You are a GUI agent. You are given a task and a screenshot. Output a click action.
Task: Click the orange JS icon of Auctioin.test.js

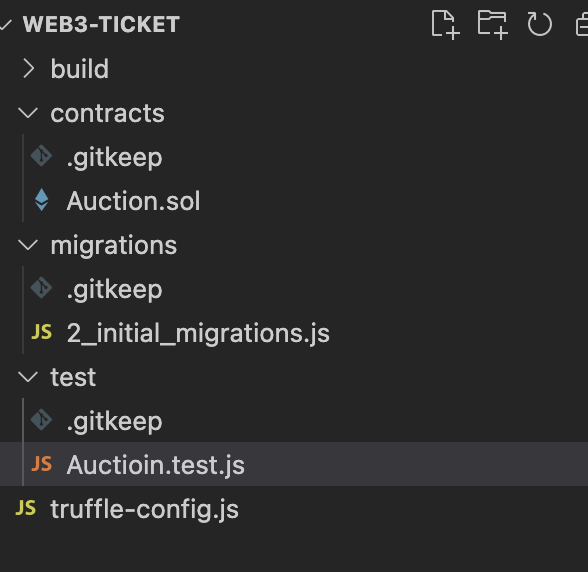click(x=41, y=464)
